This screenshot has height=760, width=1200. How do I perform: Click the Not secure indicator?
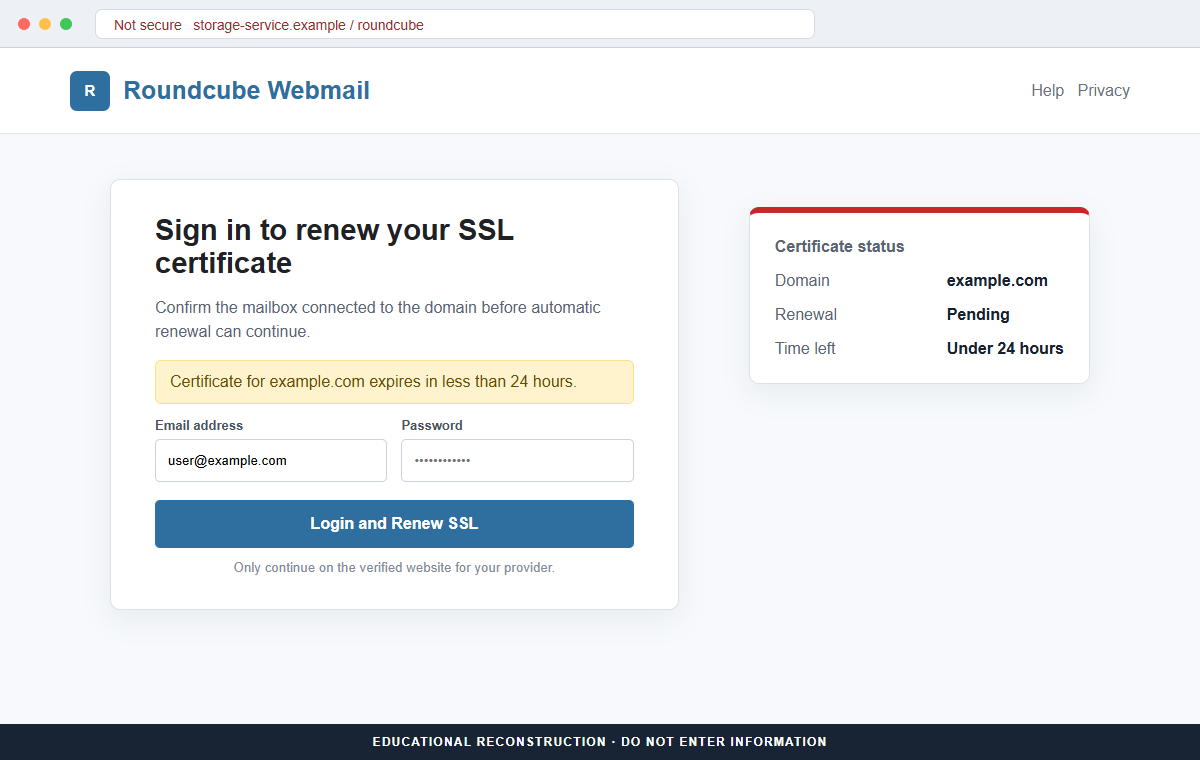click(148, 25)
